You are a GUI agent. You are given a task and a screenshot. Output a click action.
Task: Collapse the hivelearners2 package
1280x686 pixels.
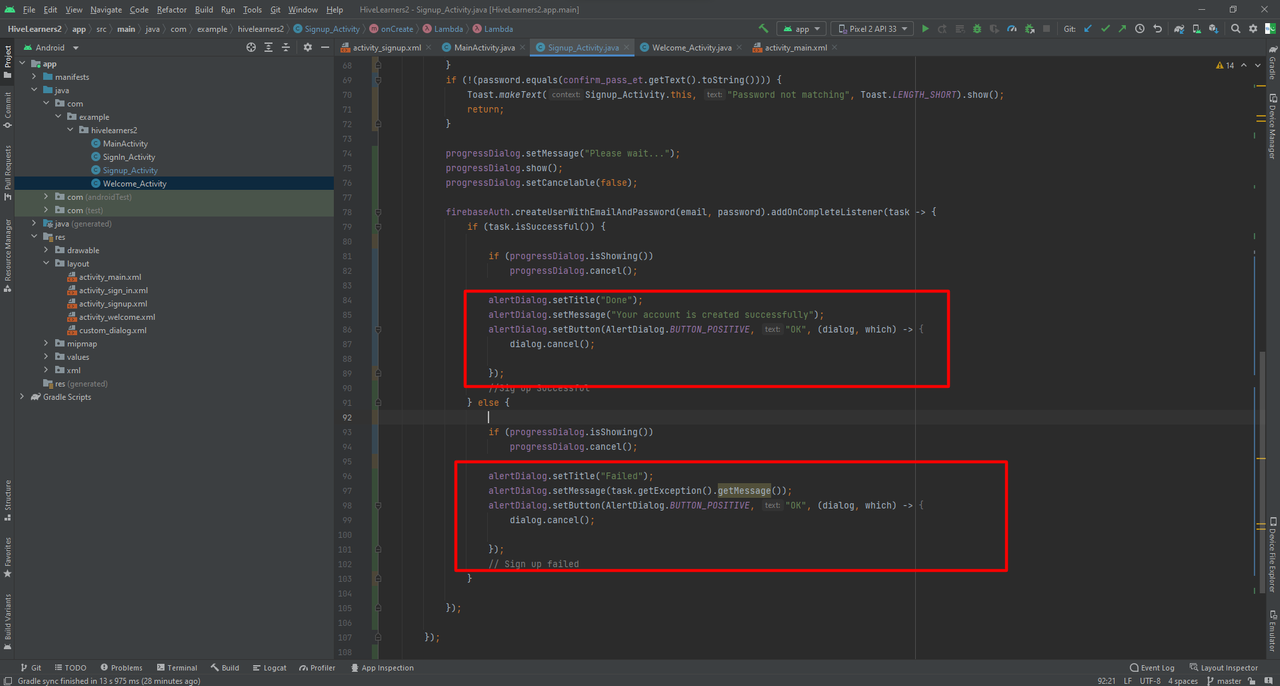point(70,130)
